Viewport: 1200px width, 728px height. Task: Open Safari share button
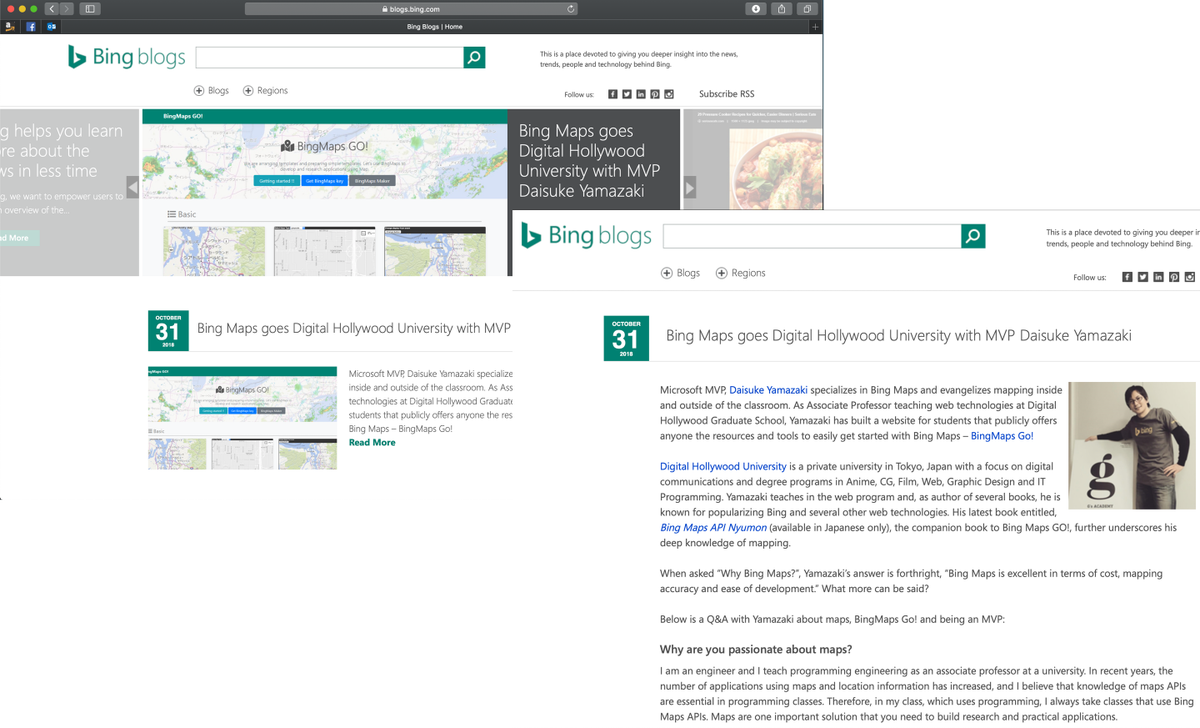pos(781,9)
